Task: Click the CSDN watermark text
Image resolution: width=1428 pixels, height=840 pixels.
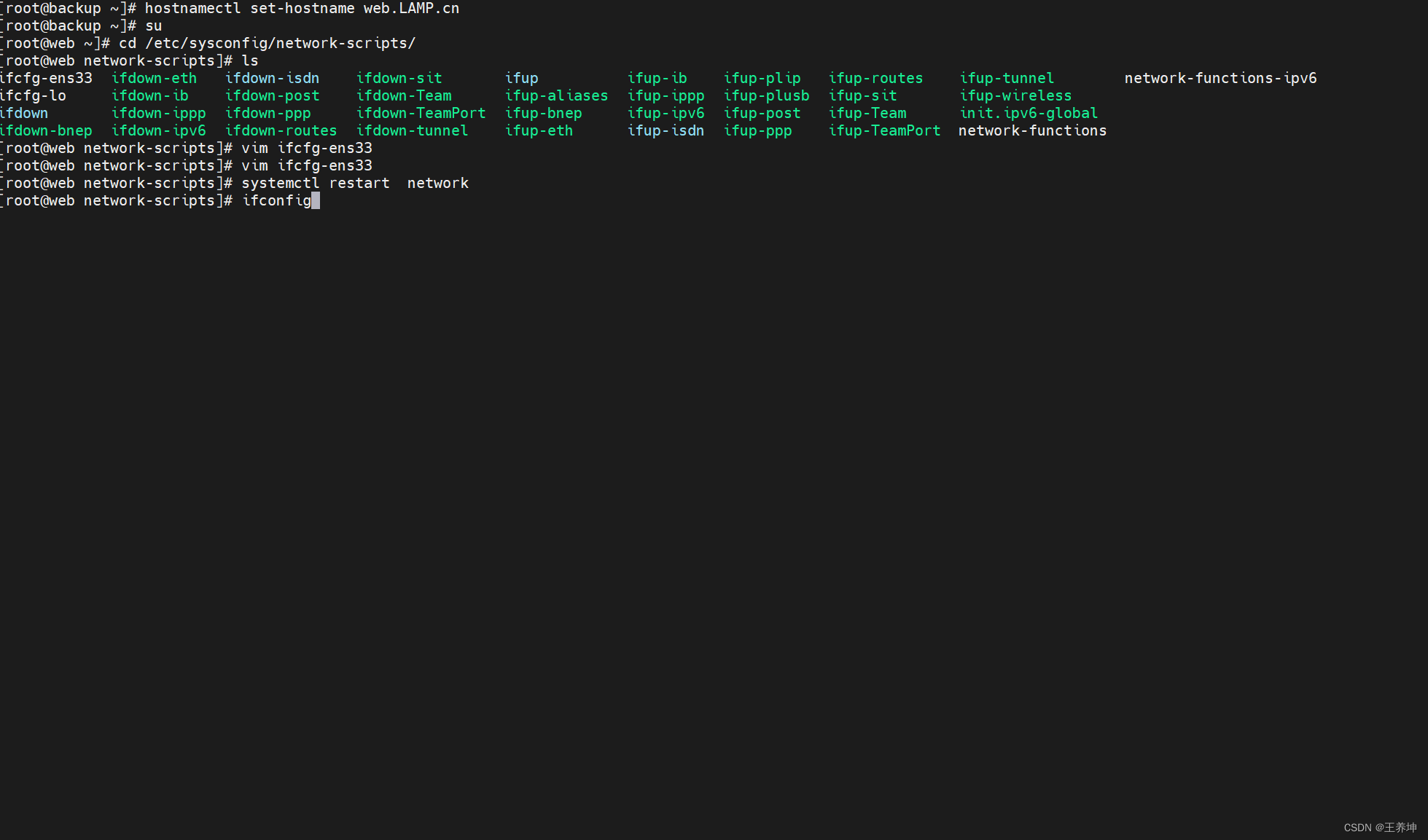Action: pos(1380,828)
